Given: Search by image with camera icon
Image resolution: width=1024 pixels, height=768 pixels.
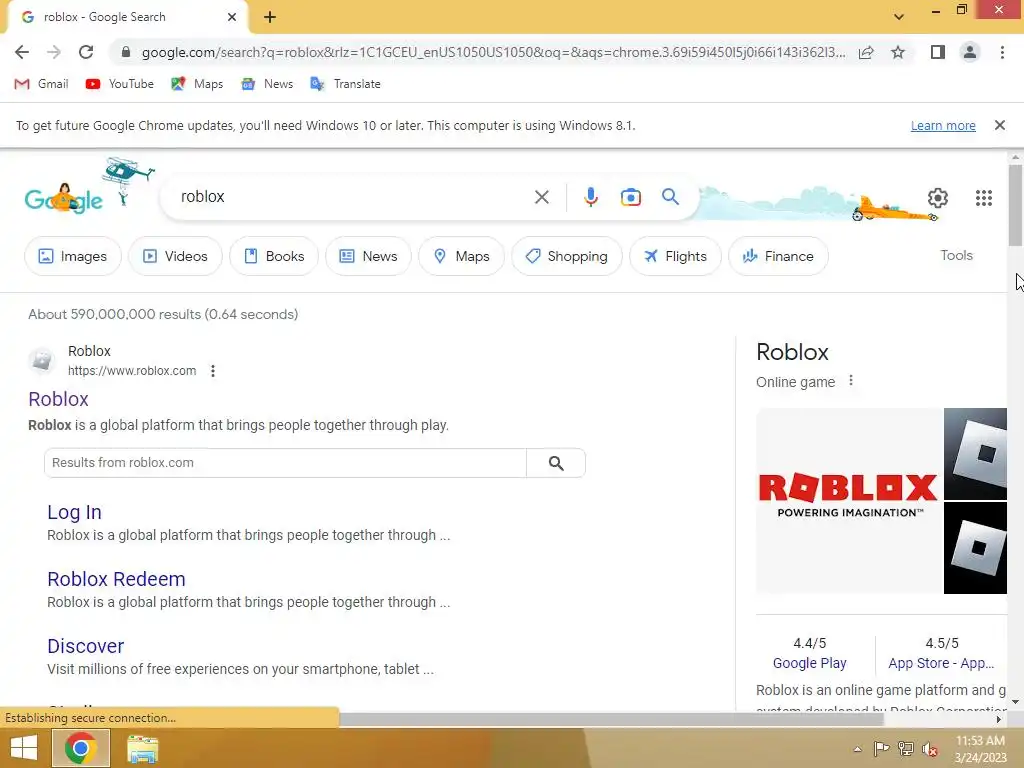Looking at the screenshot, I should click(x=630, y=197).
